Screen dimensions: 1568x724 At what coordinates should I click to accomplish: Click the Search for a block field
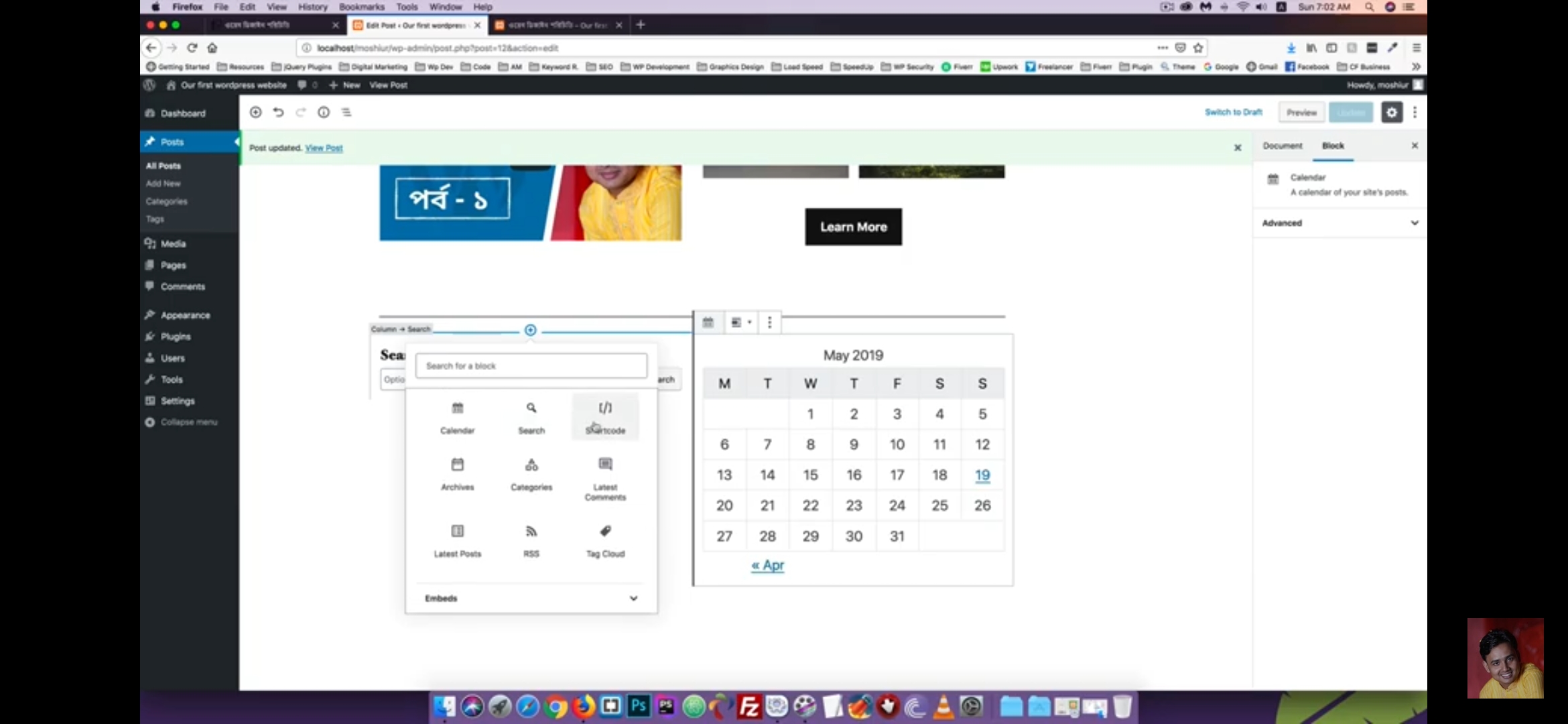pyautogui.click(x=531, y=365)
